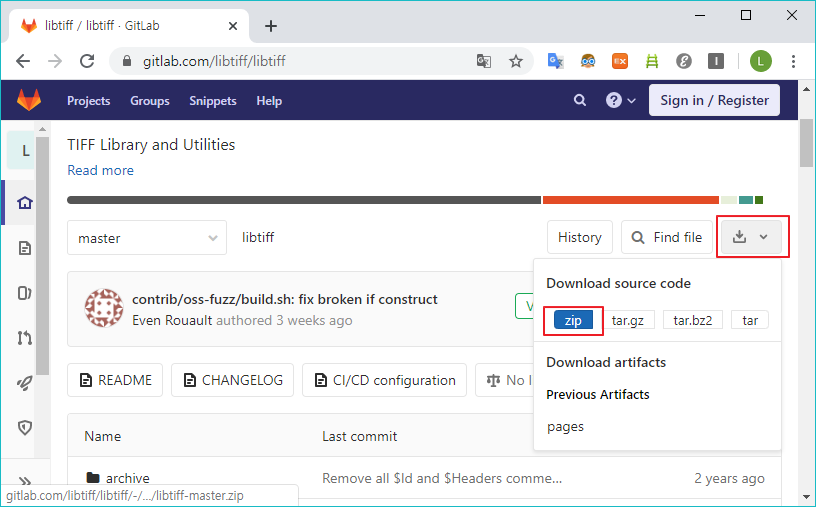Expand the sidebar with double-chevron icon
The image size is (816, 507).
click(24, 482)
